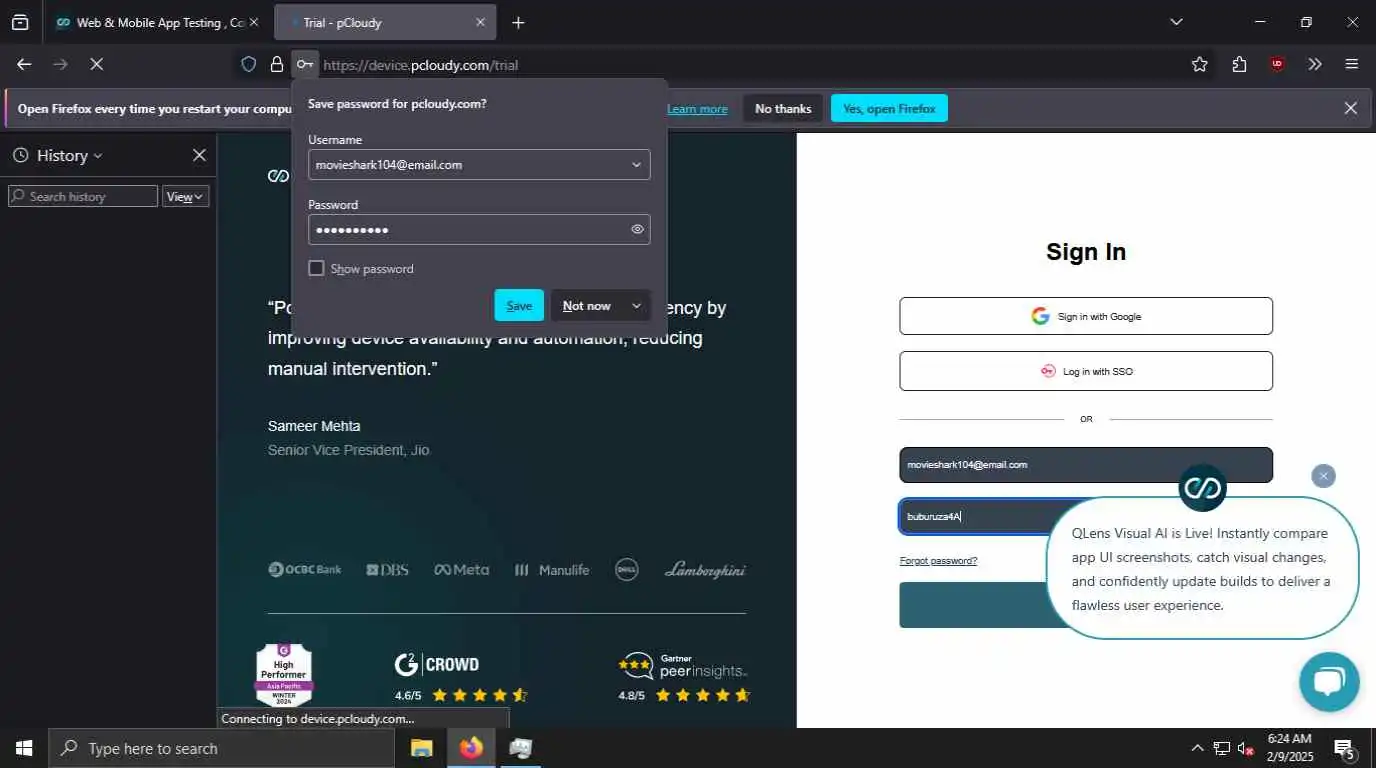The image size is (1376, 768).
Task: Click the Windows taskbar search box
Action: tap(221, 748)
